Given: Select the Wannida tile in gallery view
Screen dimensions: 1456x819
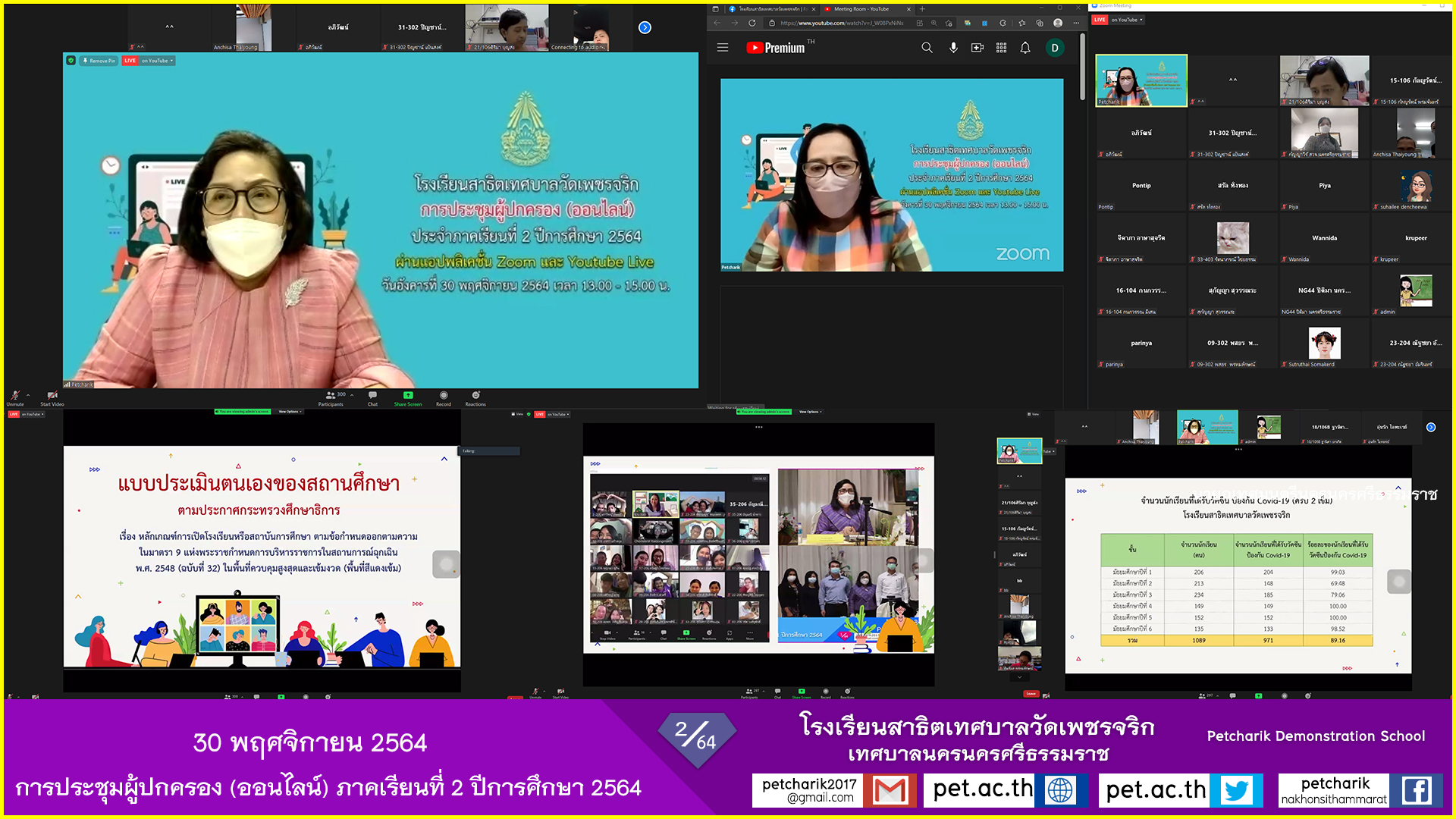Looking at the screenshot, I should click(1324, 238).
